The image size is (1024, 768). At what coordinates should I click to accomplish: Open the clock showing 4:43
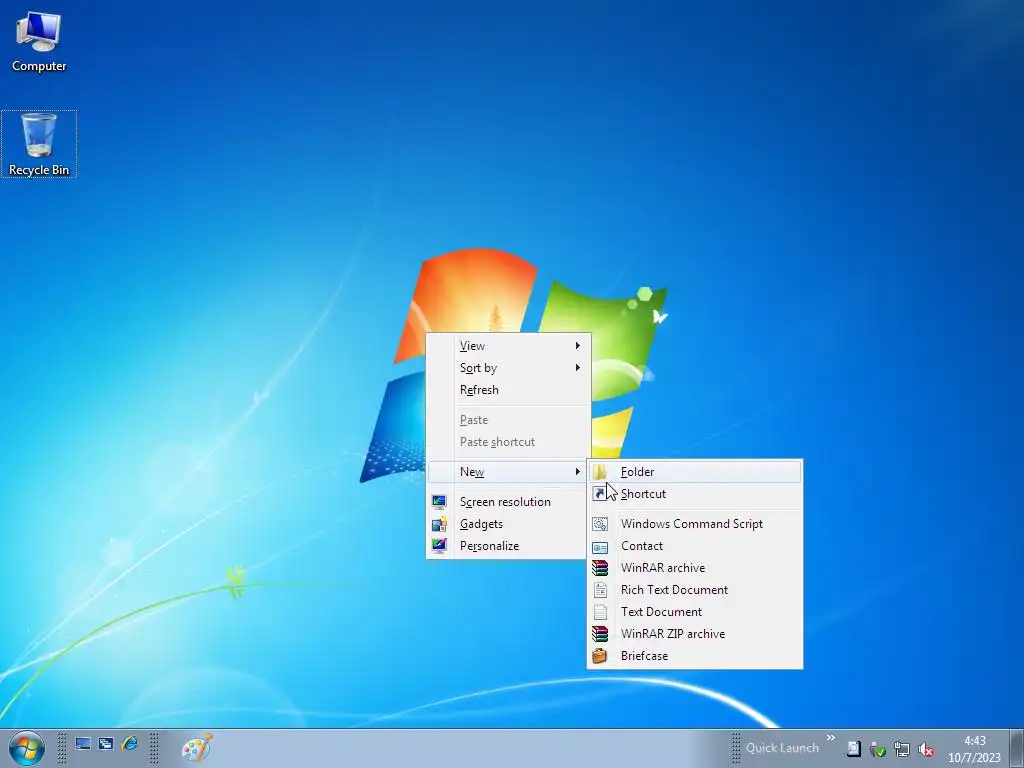[x=974, y=749]
